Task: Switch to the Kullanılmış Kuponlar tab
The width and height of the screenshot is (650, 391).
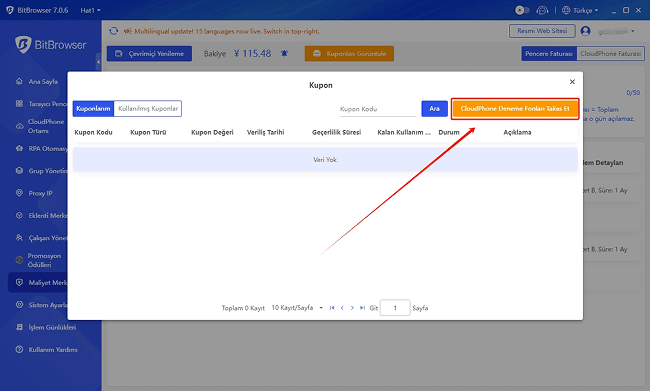Action: (x=148, y=109)
